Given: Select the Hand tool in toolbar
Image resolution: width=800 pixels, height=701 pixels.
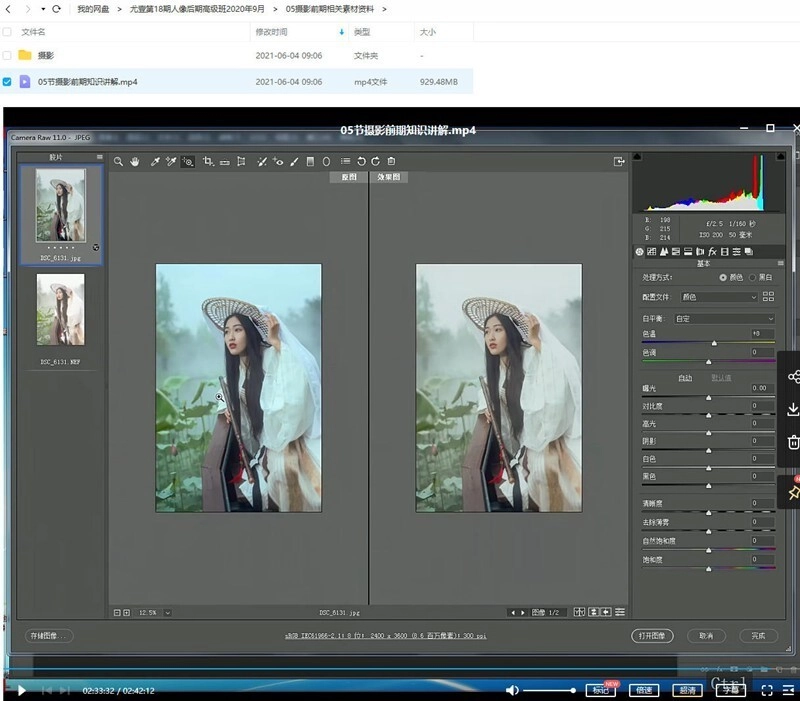Looking at the screenshot, I should click(135, 161).
